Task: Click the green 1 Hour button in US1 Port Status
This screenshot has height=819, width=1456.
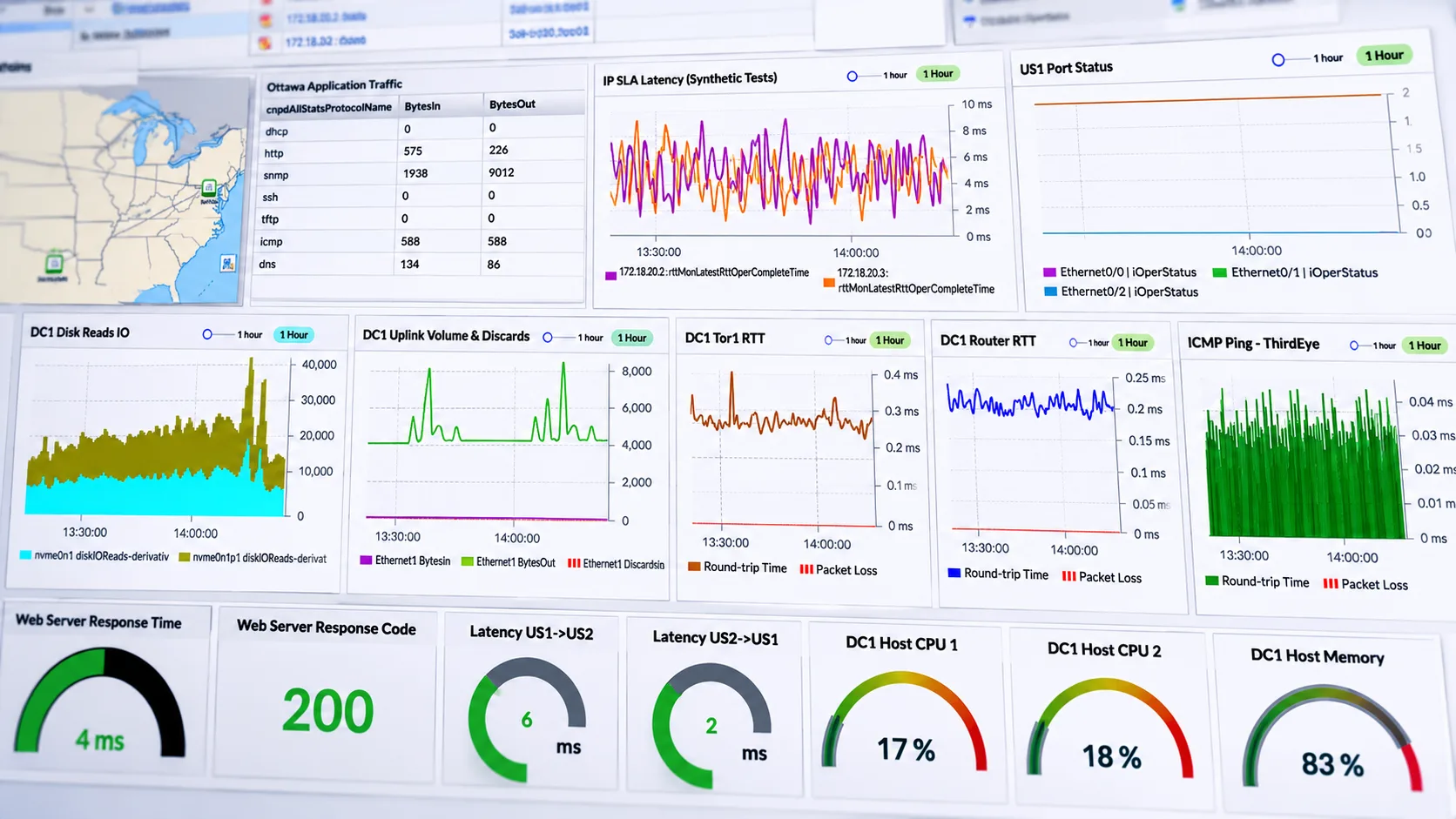Action: pyautogui.click(x=1384, y=56)
